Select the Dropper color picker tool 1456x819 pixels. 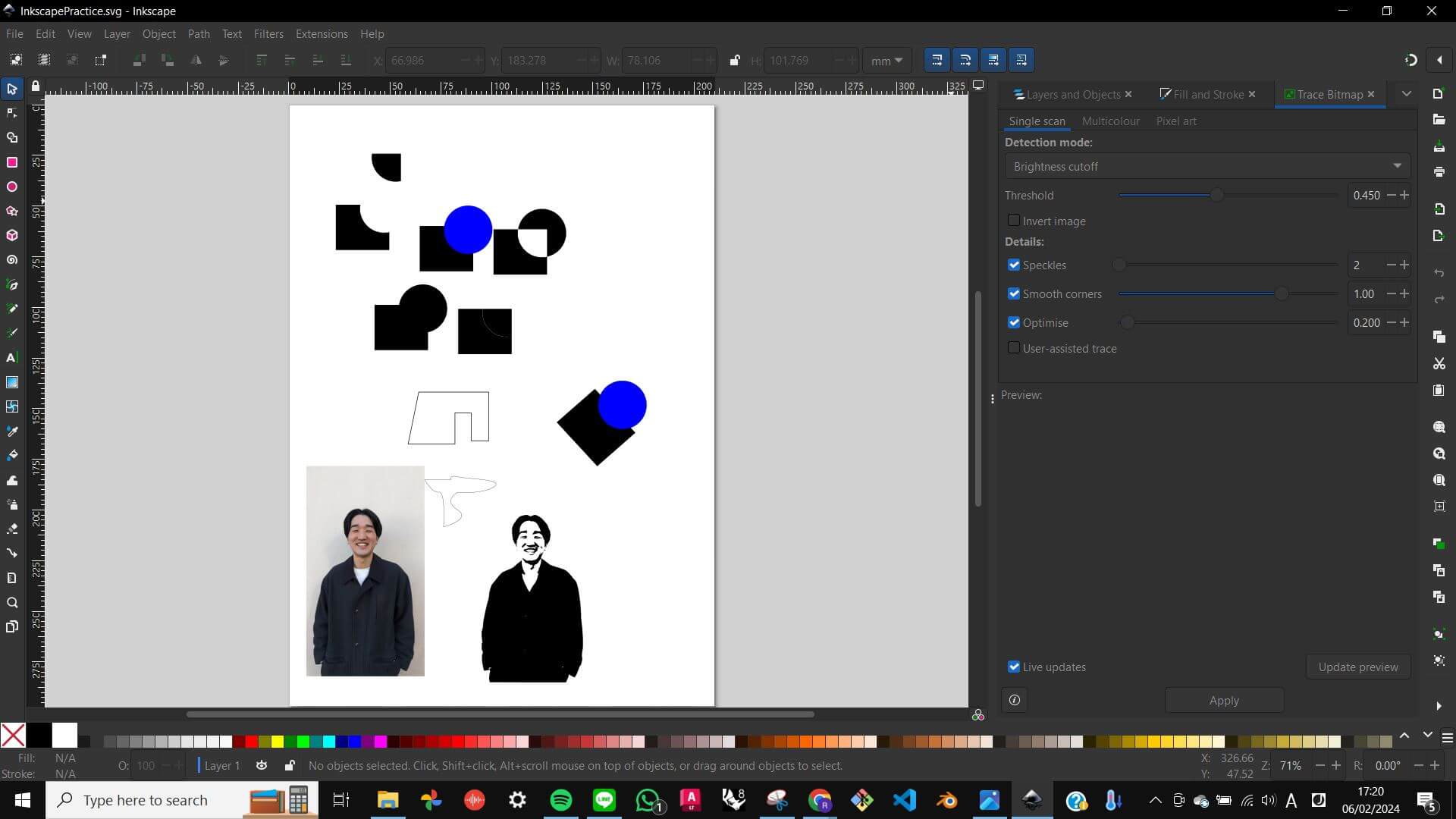(12, 431)
